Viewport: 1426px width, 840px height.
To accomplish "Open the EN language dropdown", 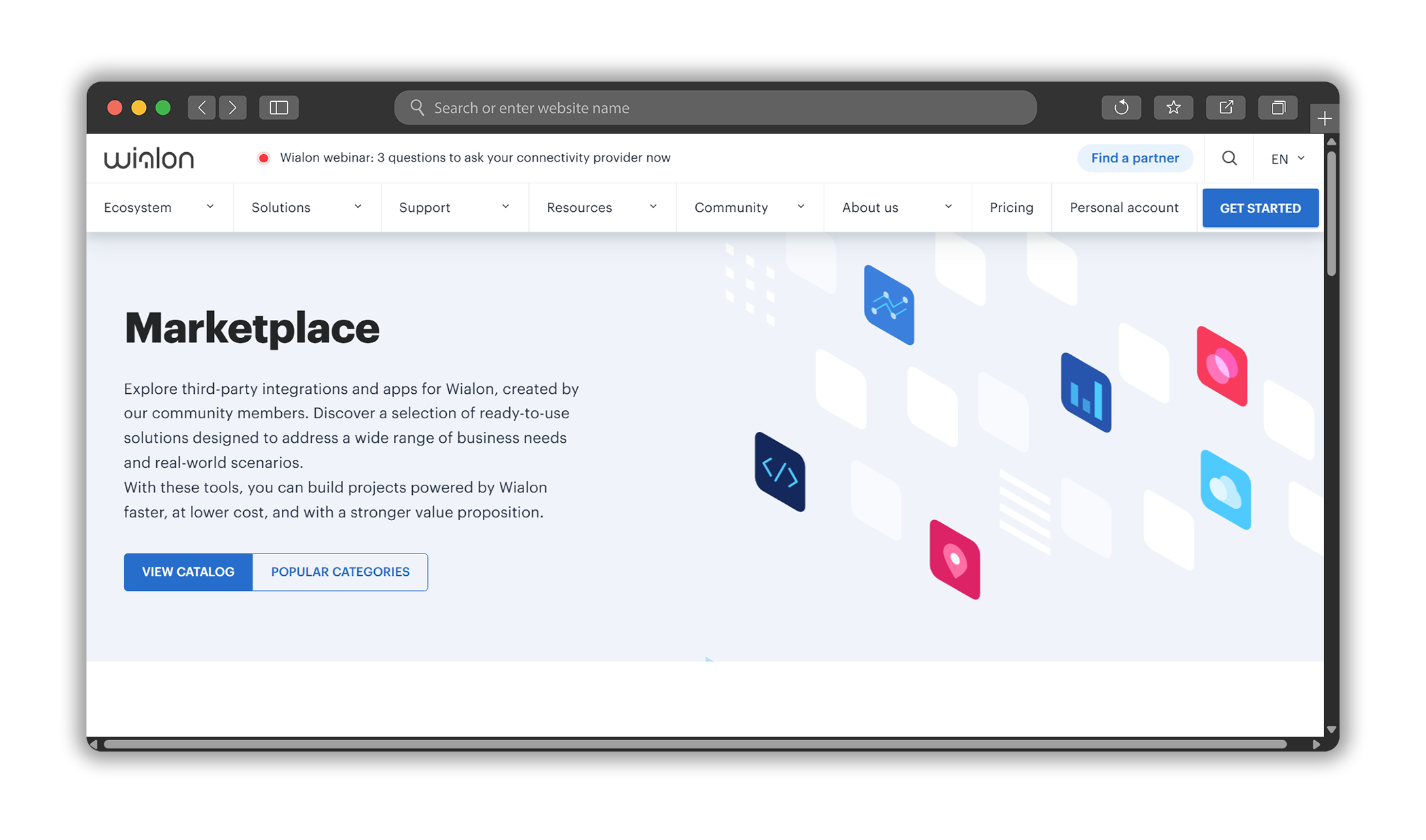I will pyautogui.click(x=1288, y=158).
